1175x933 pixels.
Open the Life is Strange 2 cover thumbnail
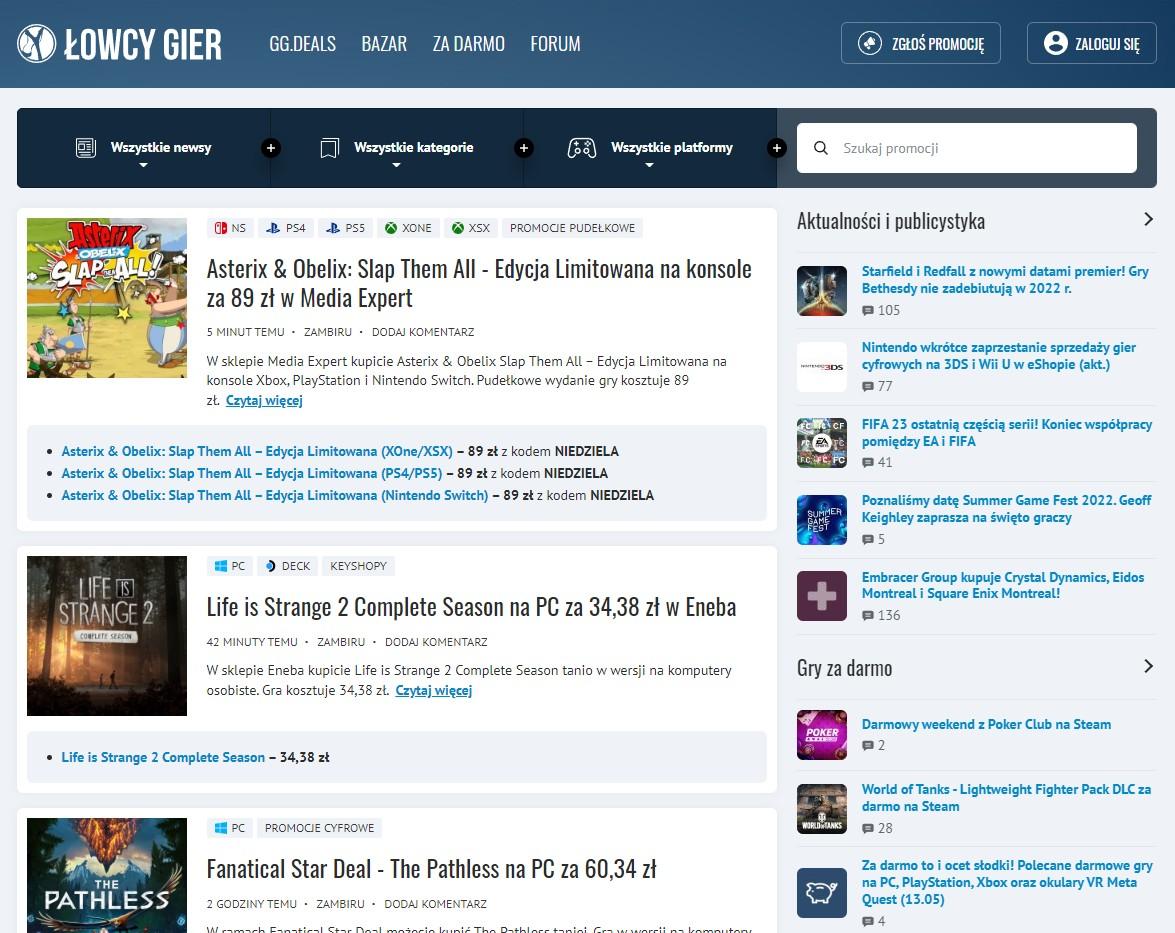coord(107,636)
